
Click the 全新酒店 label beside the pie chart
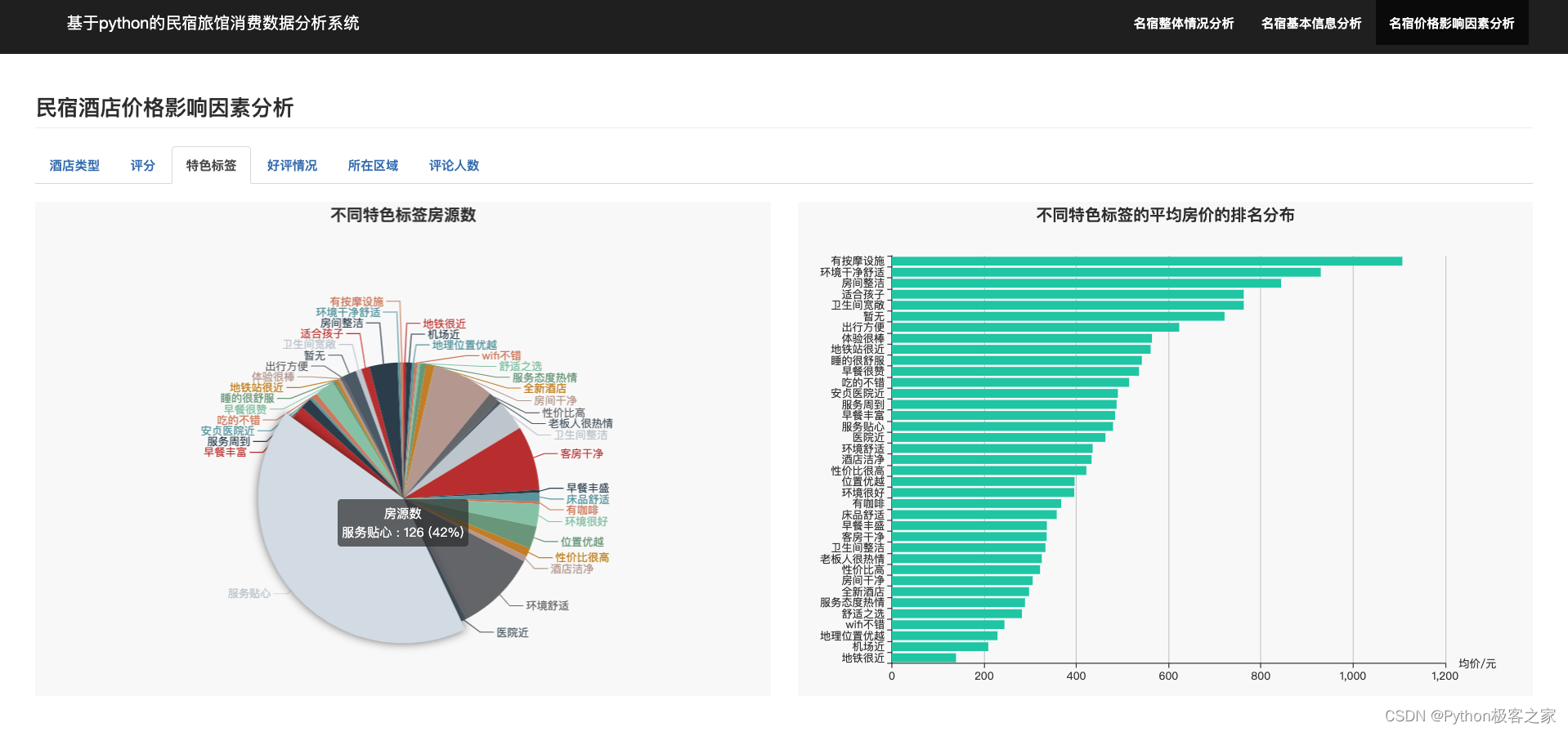[544, 388]
